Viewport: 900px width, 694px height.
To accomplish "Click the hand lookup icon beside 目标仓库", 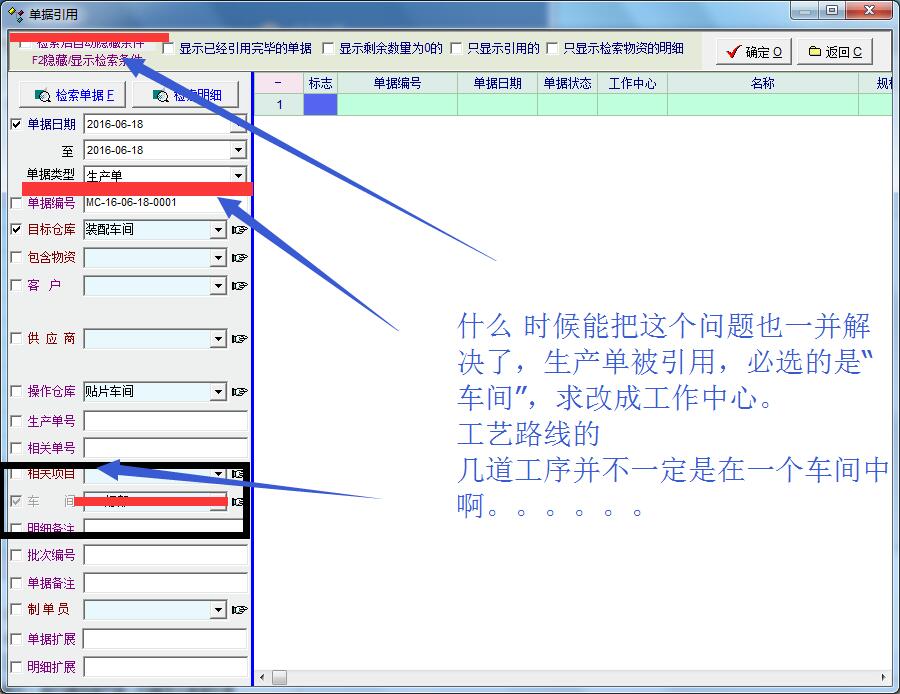I will click(239, 230).
